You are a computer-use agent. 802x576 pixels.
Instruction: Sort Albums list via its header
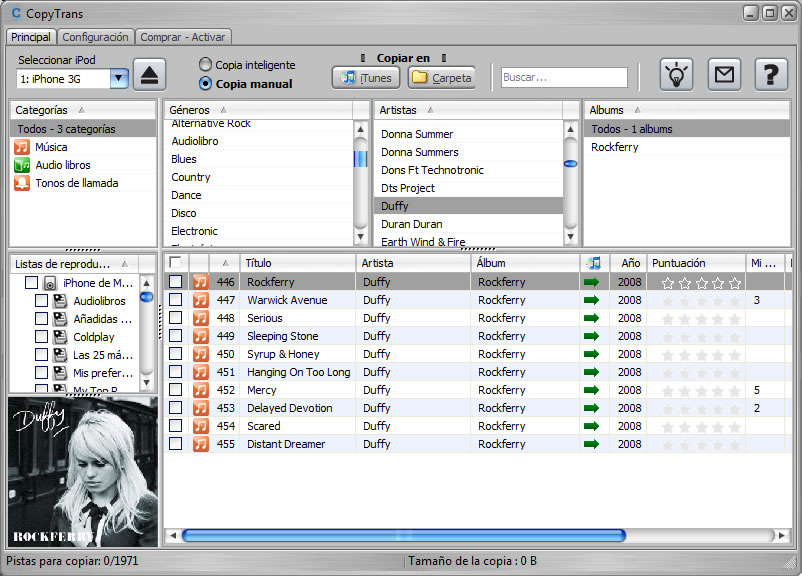687,110
